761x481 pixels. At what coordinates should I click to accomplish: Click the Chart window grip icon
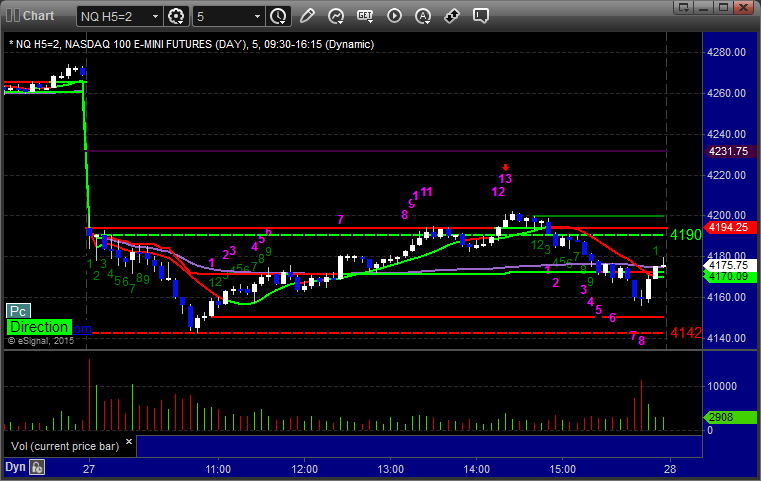click(13, 16)
